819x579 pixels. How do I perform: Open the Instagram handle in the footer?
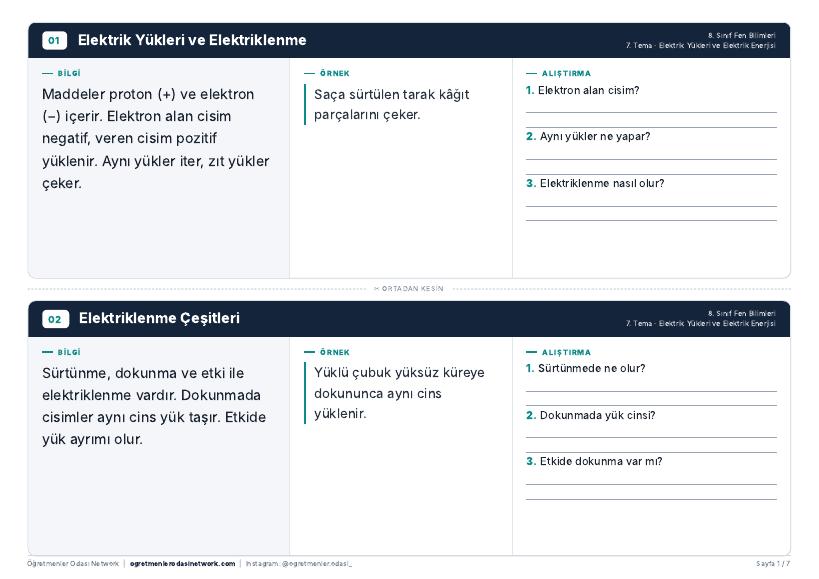tap(299, 564)
